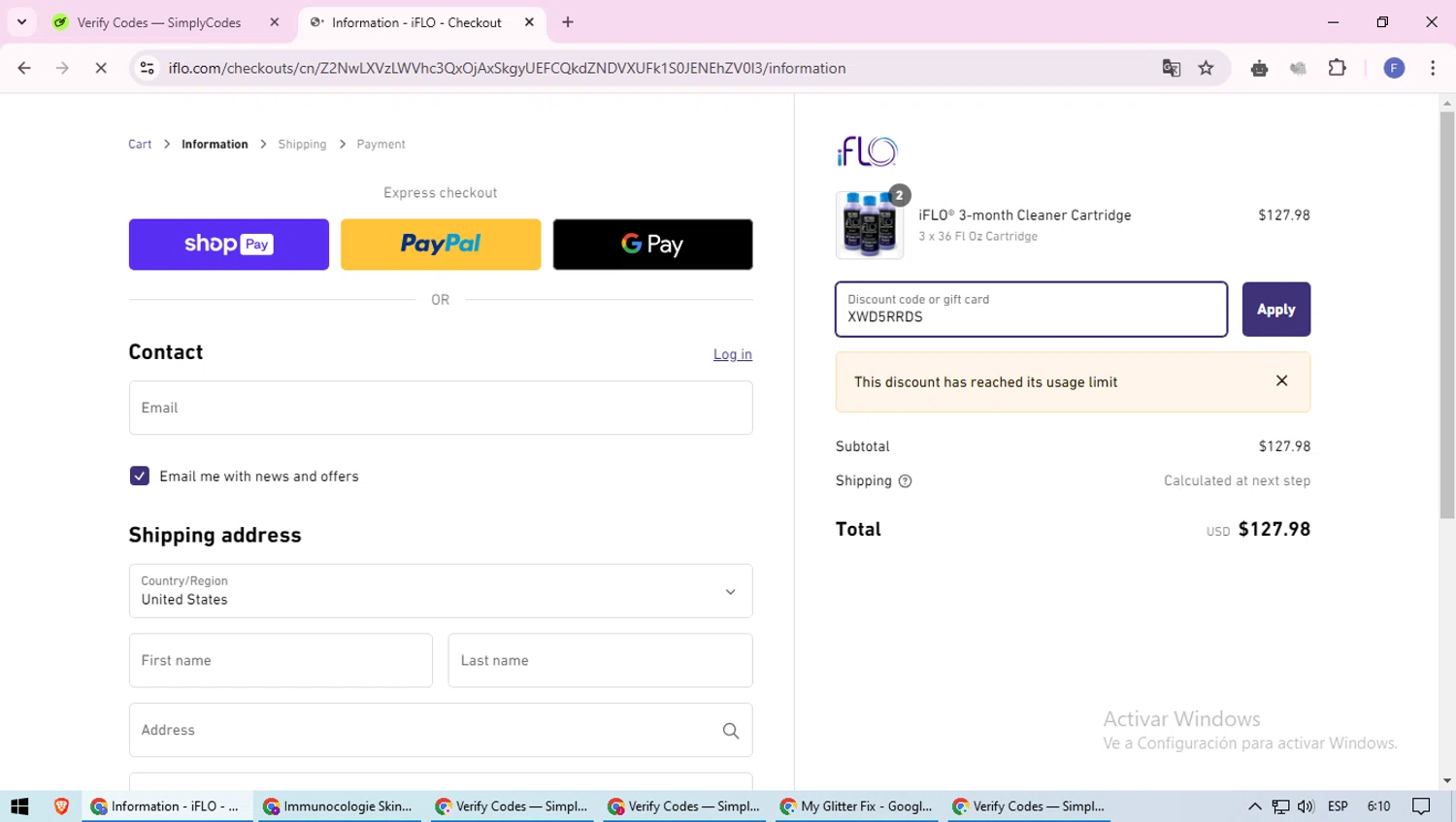Viewport: 1456px width, 822px height.
Task: Focus the First name field
Action: tap(281, 660)
